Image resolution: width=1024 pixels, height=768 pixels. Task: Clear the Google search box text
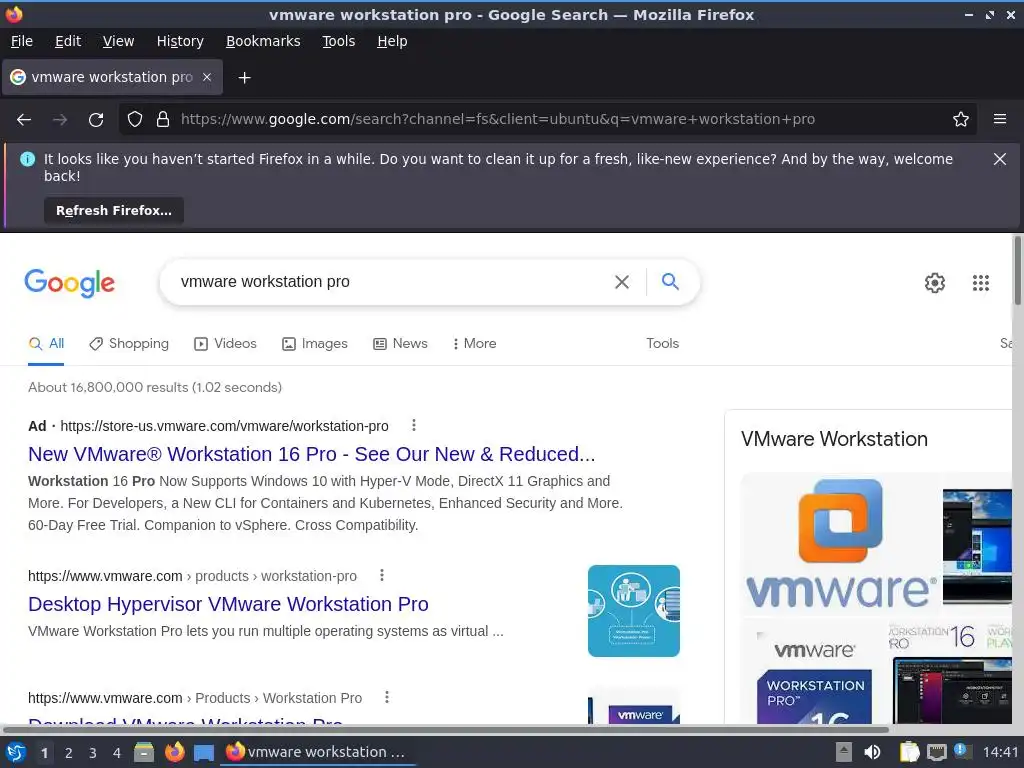pyautogui.click(x=622, y=281)
